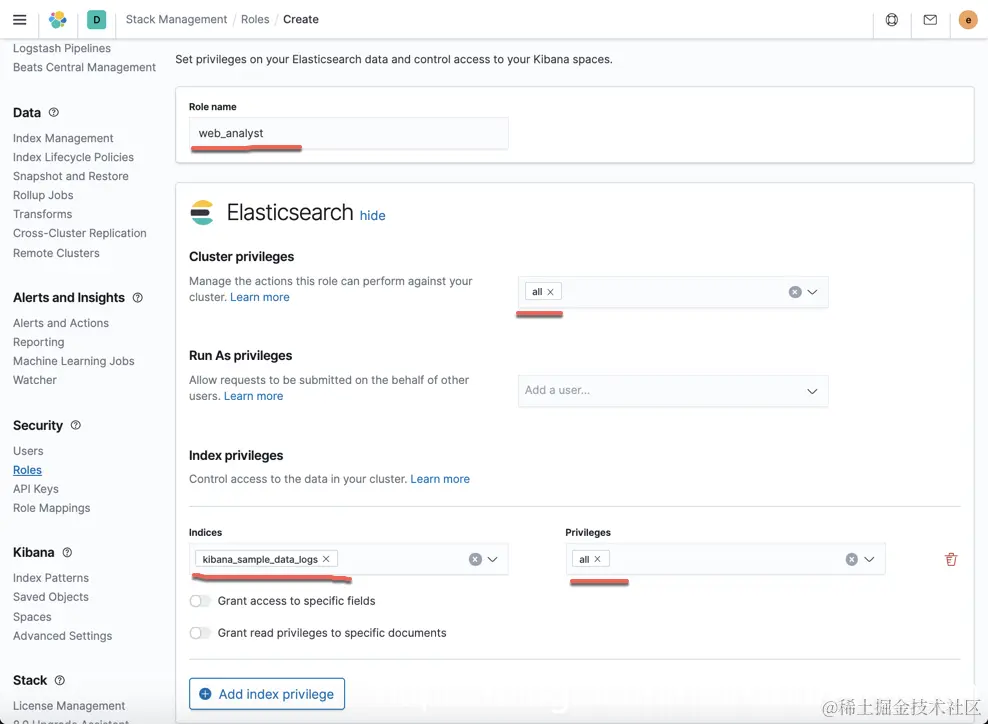Expand the Indices dropdown arrow

[x=493, y=560]
